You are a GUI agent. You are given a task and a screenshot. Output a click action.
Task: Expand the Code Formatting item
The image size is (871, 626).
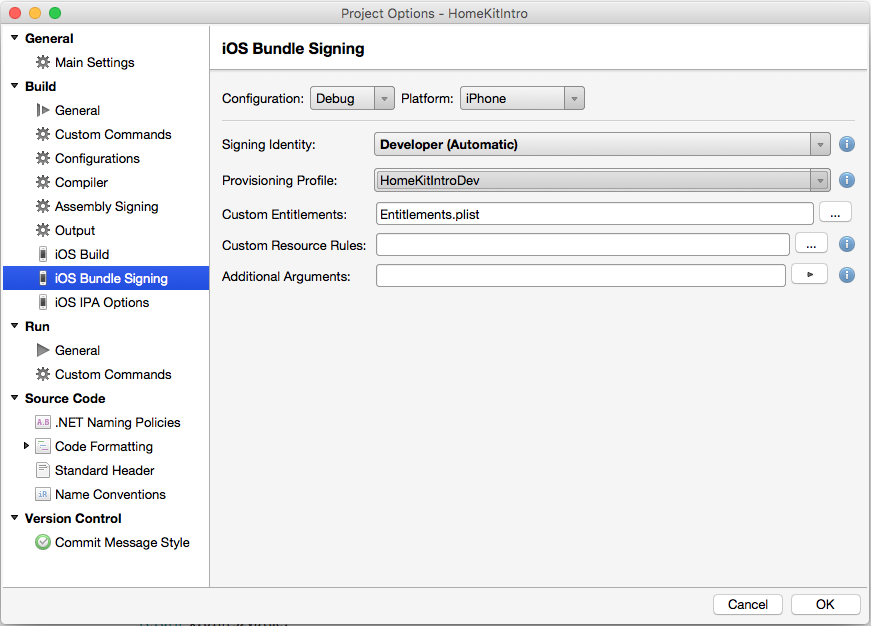[26, 446]
